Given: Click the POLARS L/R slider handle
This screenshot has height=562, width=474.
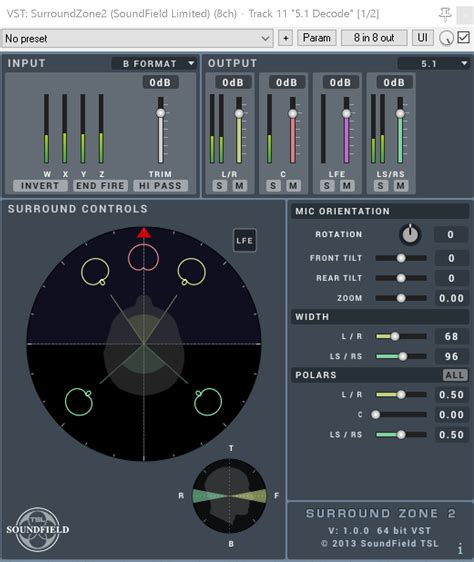Looking at the screenshot, I should 401,395.
